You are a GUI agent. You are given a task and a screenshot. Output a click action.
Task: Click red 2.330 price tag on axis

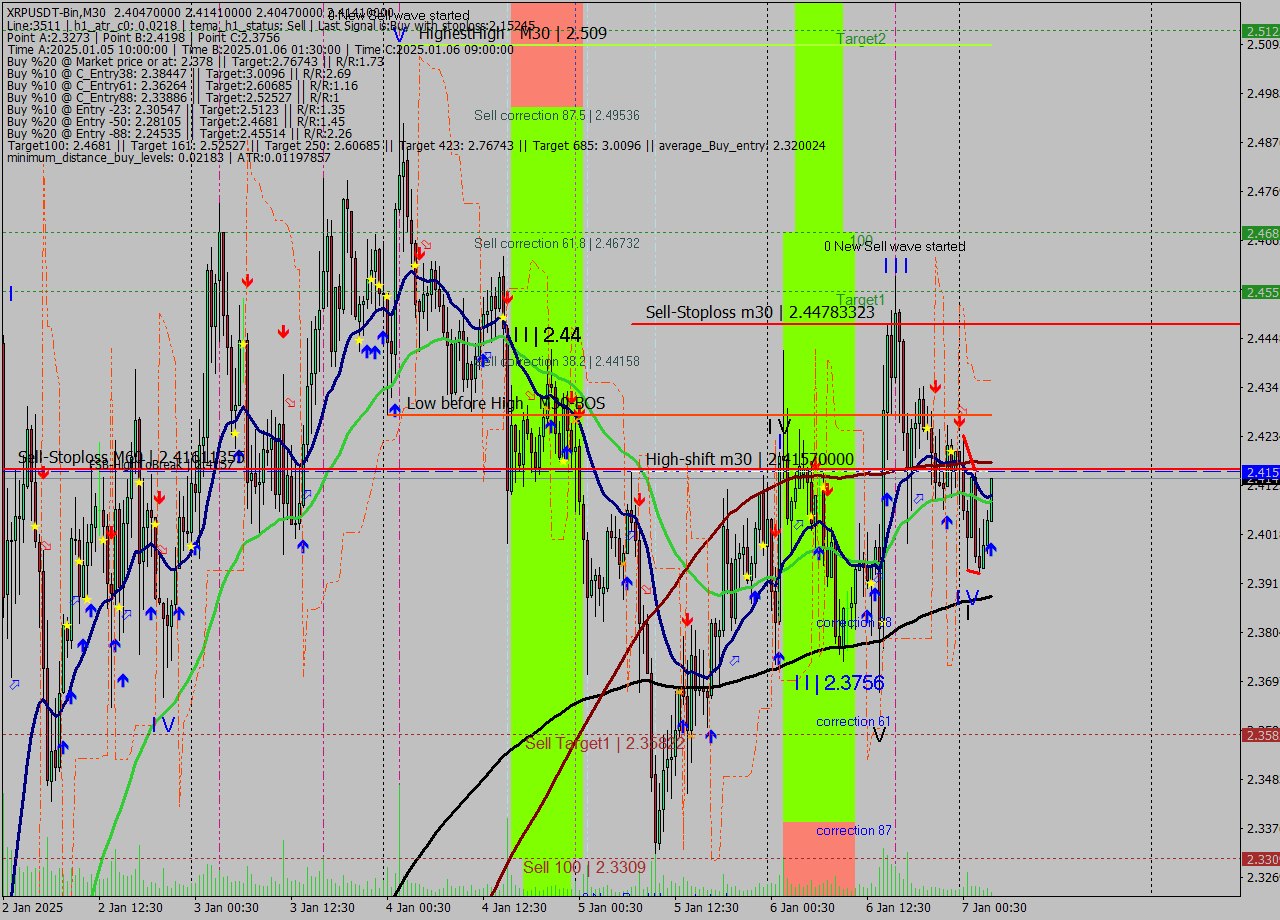(1260, 859)
